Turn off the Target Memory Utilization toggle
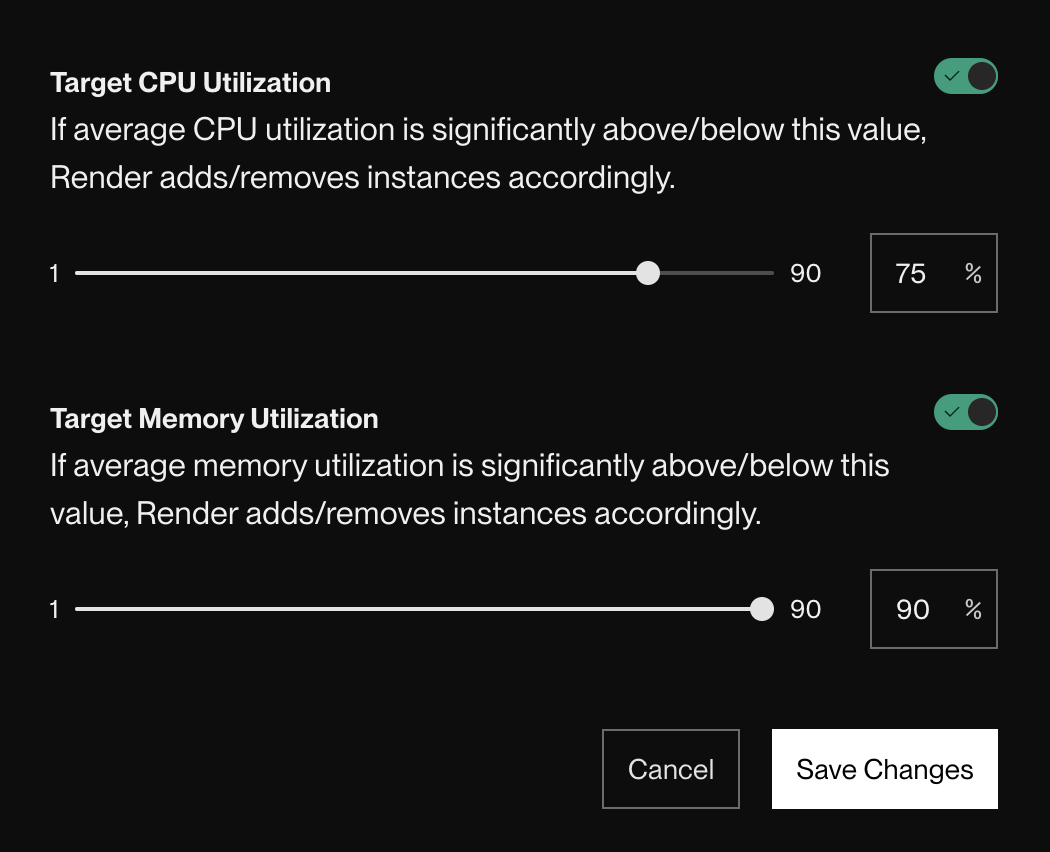Viewport: 1050px width, 852px height. tap(965, 411)
